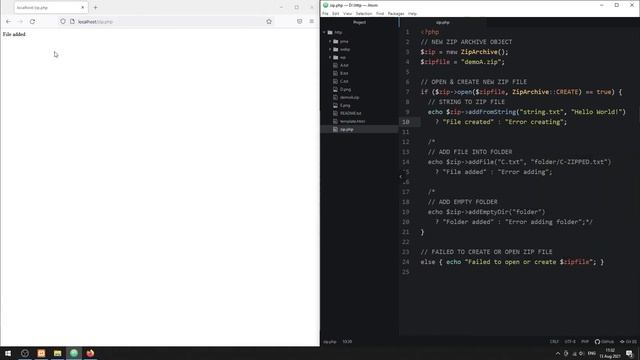Click the cursor position 10:39 in status bar

coord(347,342)
